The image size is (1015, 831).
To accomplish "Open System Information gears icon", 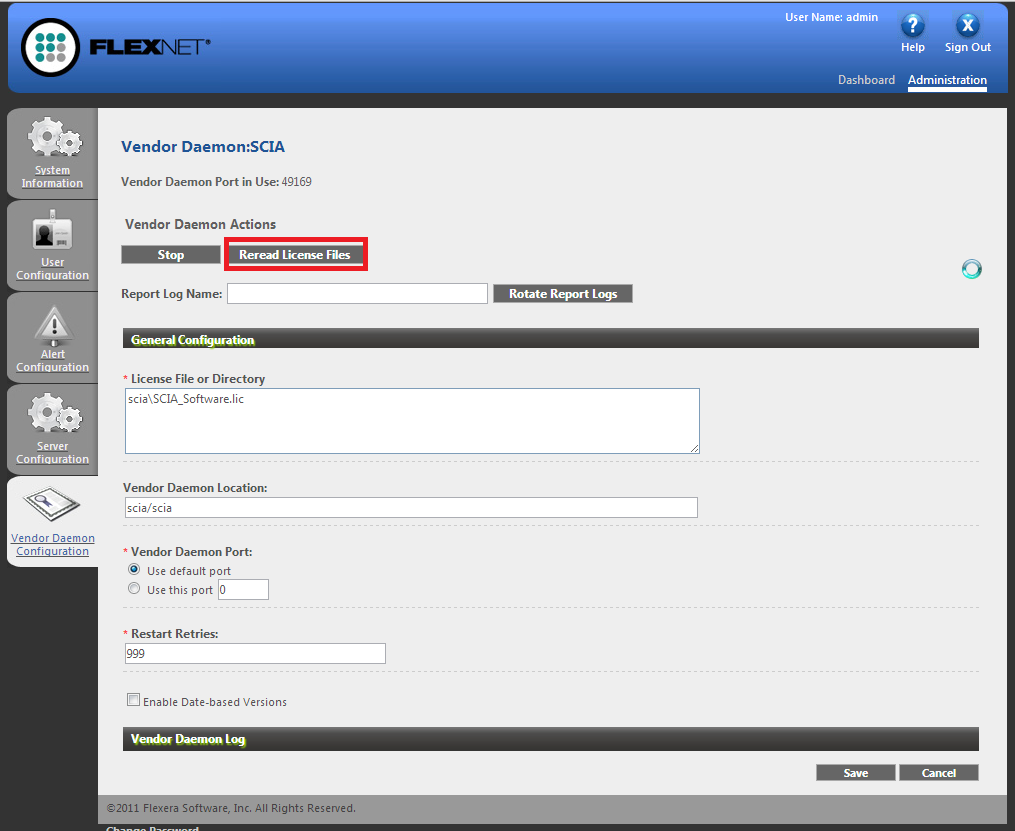I will (52, 139).
